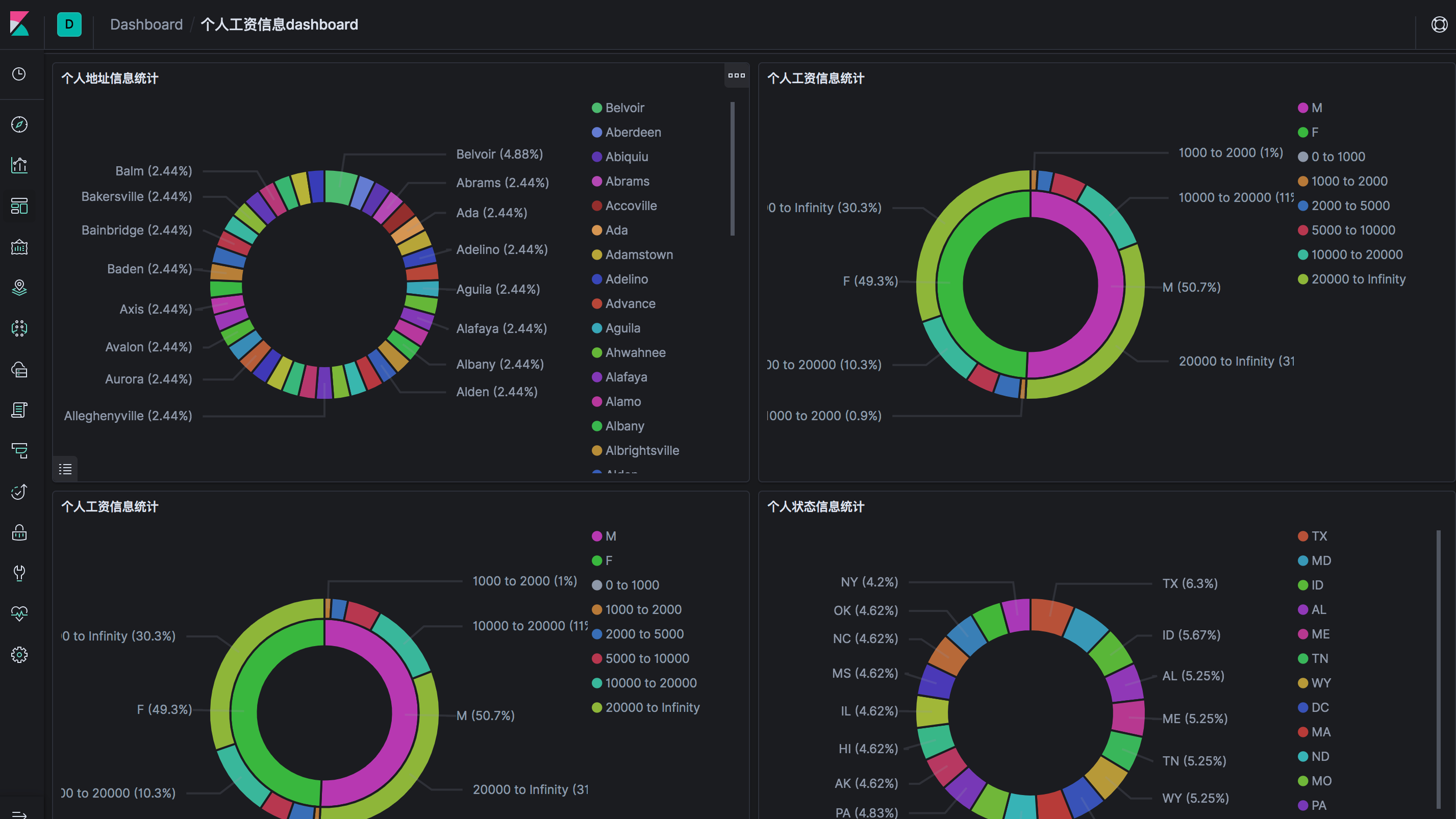
Task: Open the Visualize chart icon in sidebar
Action: [x=19, y=165]
